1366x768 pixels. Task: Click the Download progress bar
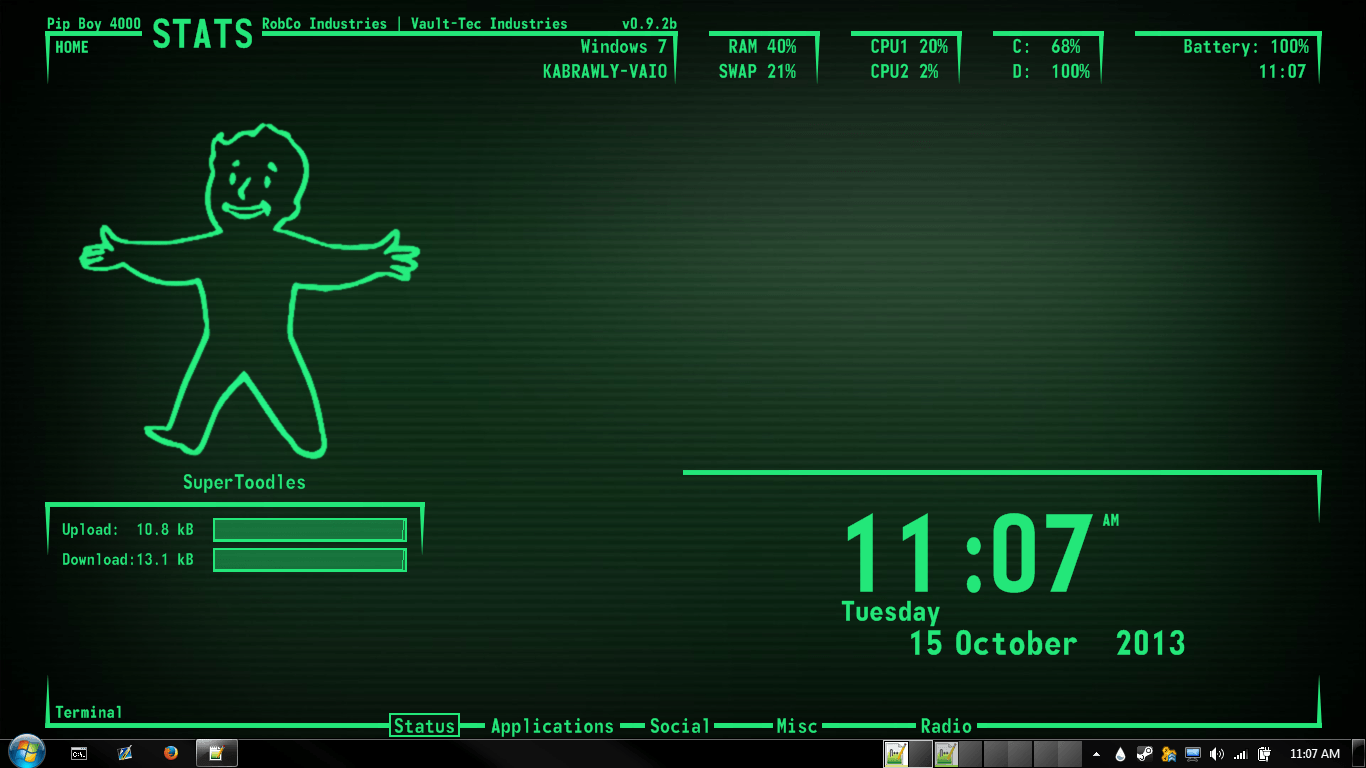309,560
